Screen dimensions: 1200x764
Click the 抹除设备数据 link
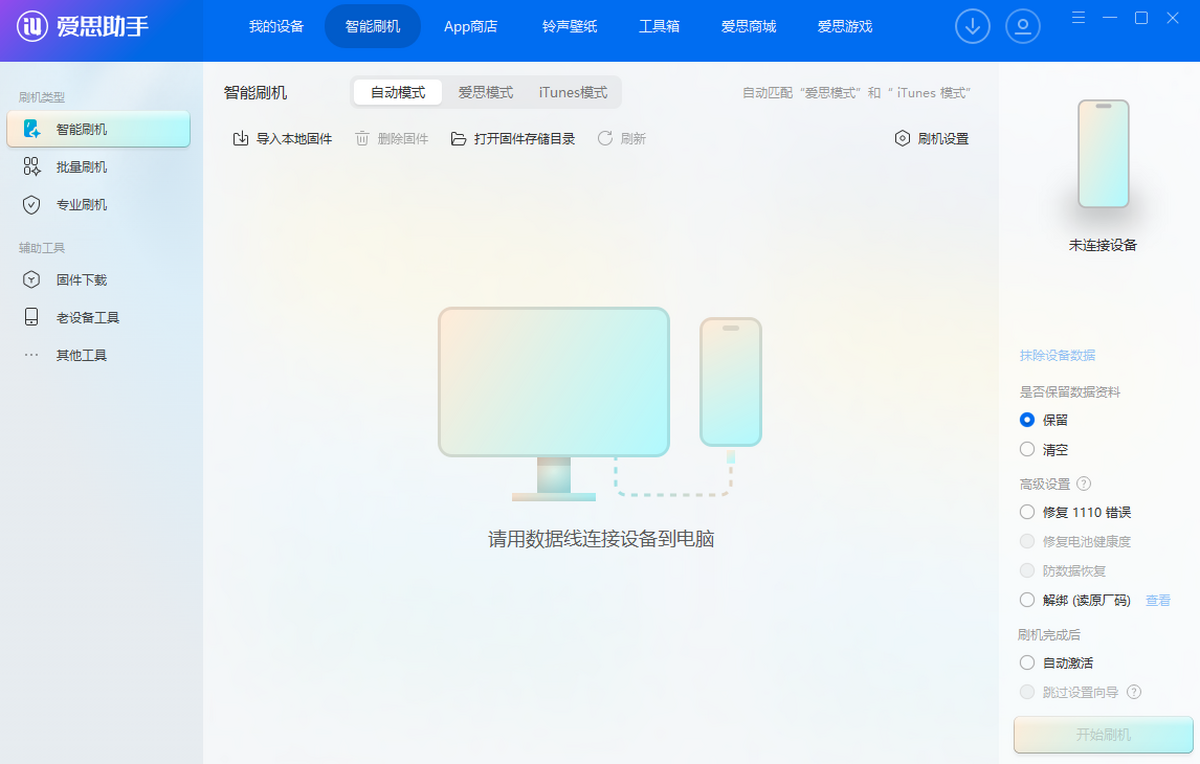pyautogui.click(x=1057, y=355)
